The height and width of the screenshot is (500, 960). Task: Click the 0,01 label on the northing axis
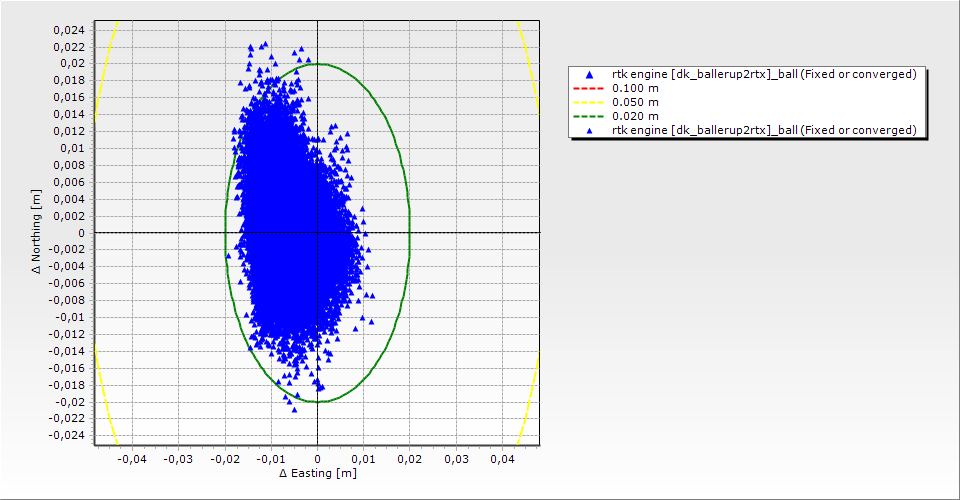[72, 148]
